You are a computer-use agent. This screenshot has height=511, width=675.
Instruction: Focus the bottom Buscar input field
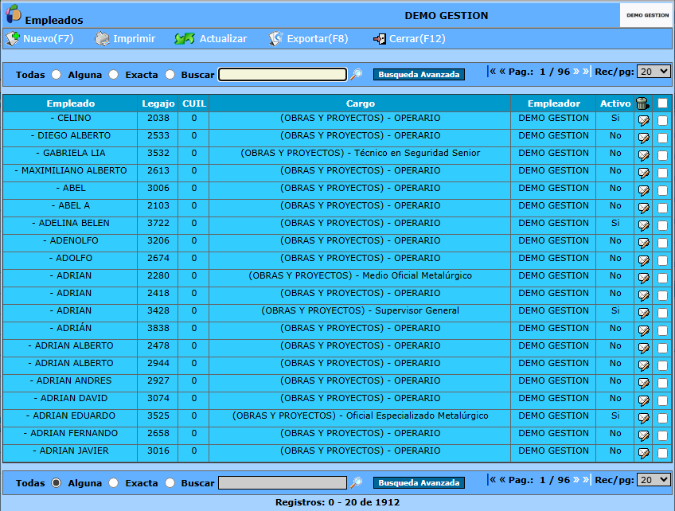tap(282, 483)
